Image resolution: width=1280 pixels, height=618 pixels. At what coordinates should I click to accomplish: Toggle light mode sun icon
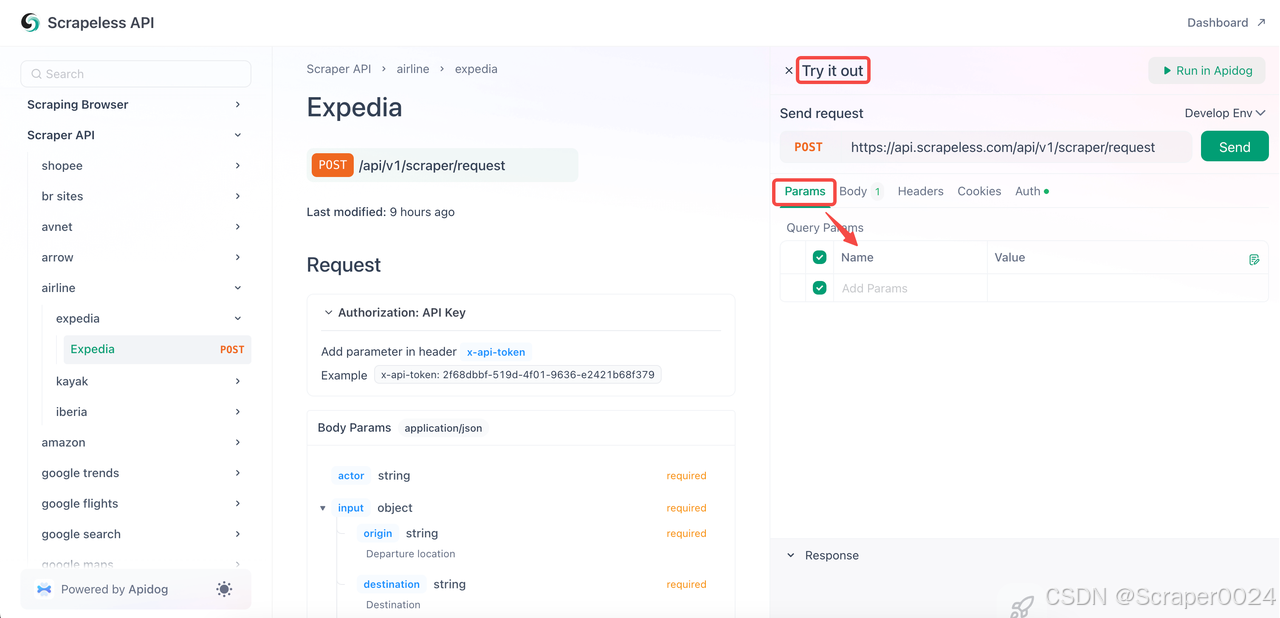(224, 589)
